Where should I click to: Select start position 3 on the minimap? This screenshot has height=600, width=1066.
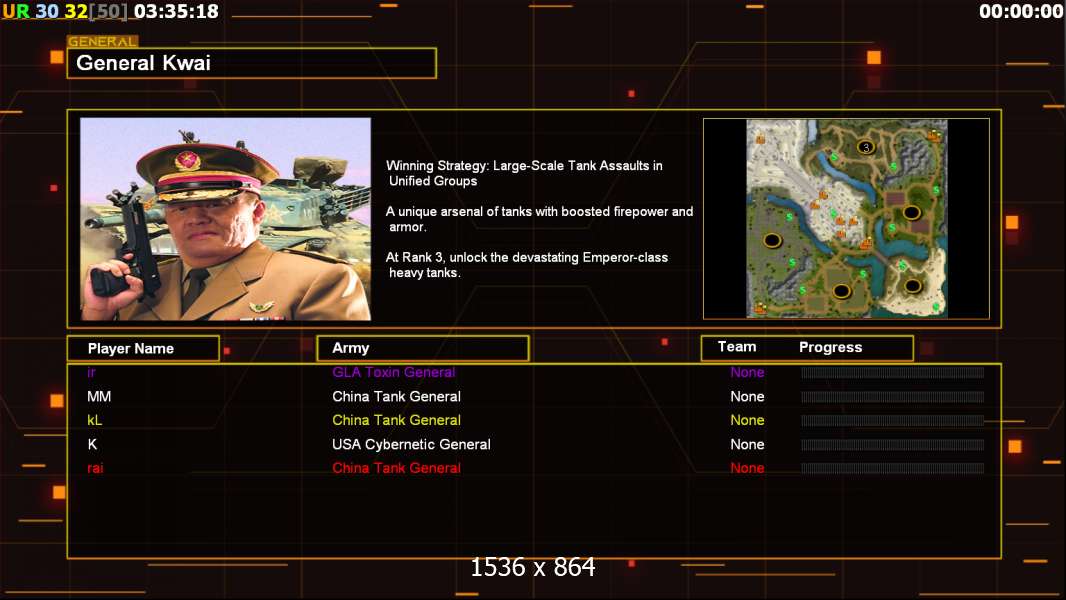(865, 147)
